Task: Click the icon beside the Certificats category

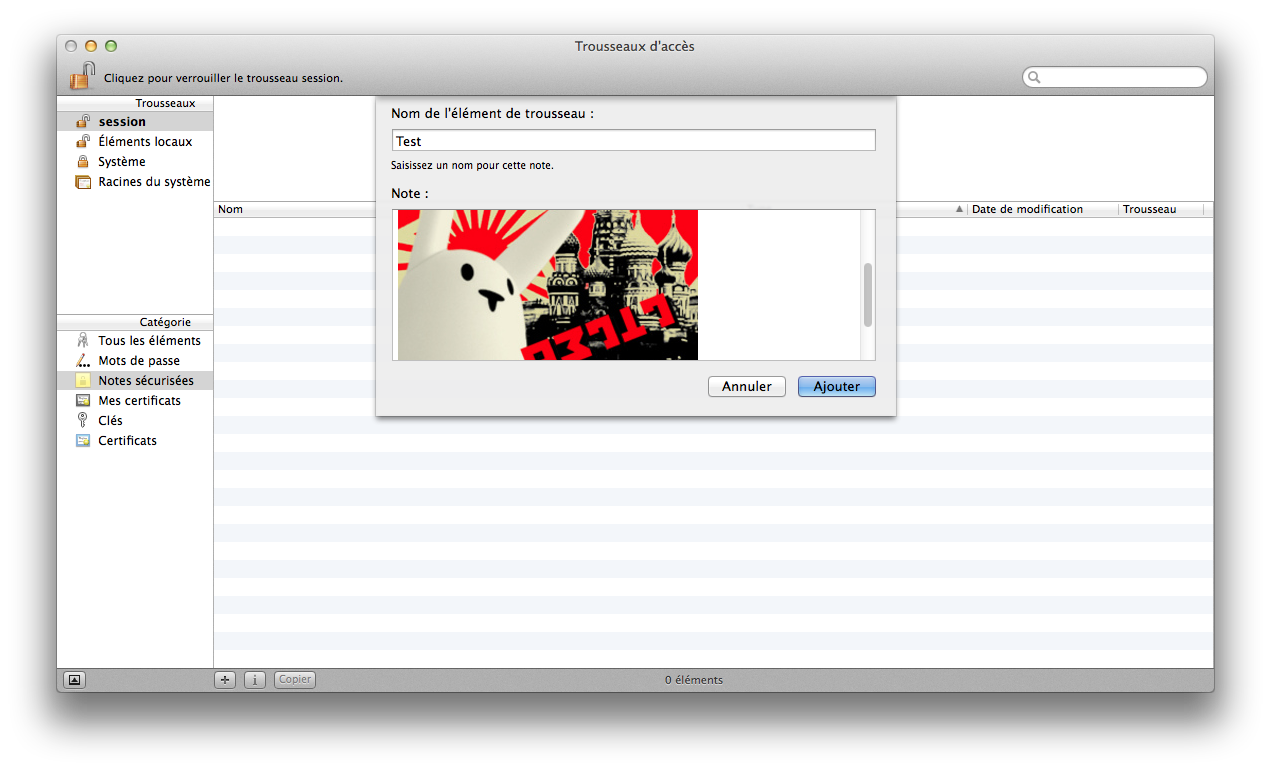Action: 83,441
